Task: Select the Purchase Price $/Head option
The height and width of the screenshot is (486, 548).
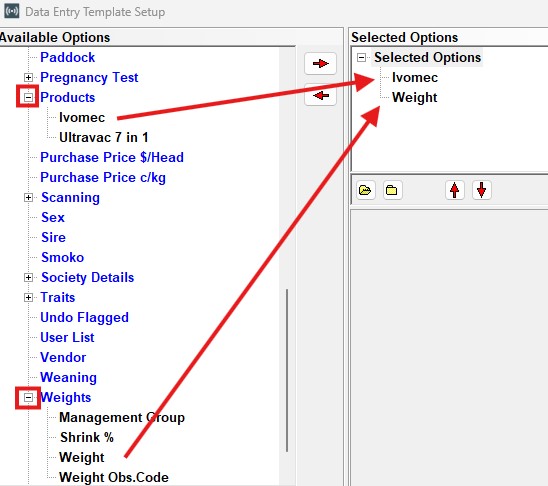Action: 112,158
